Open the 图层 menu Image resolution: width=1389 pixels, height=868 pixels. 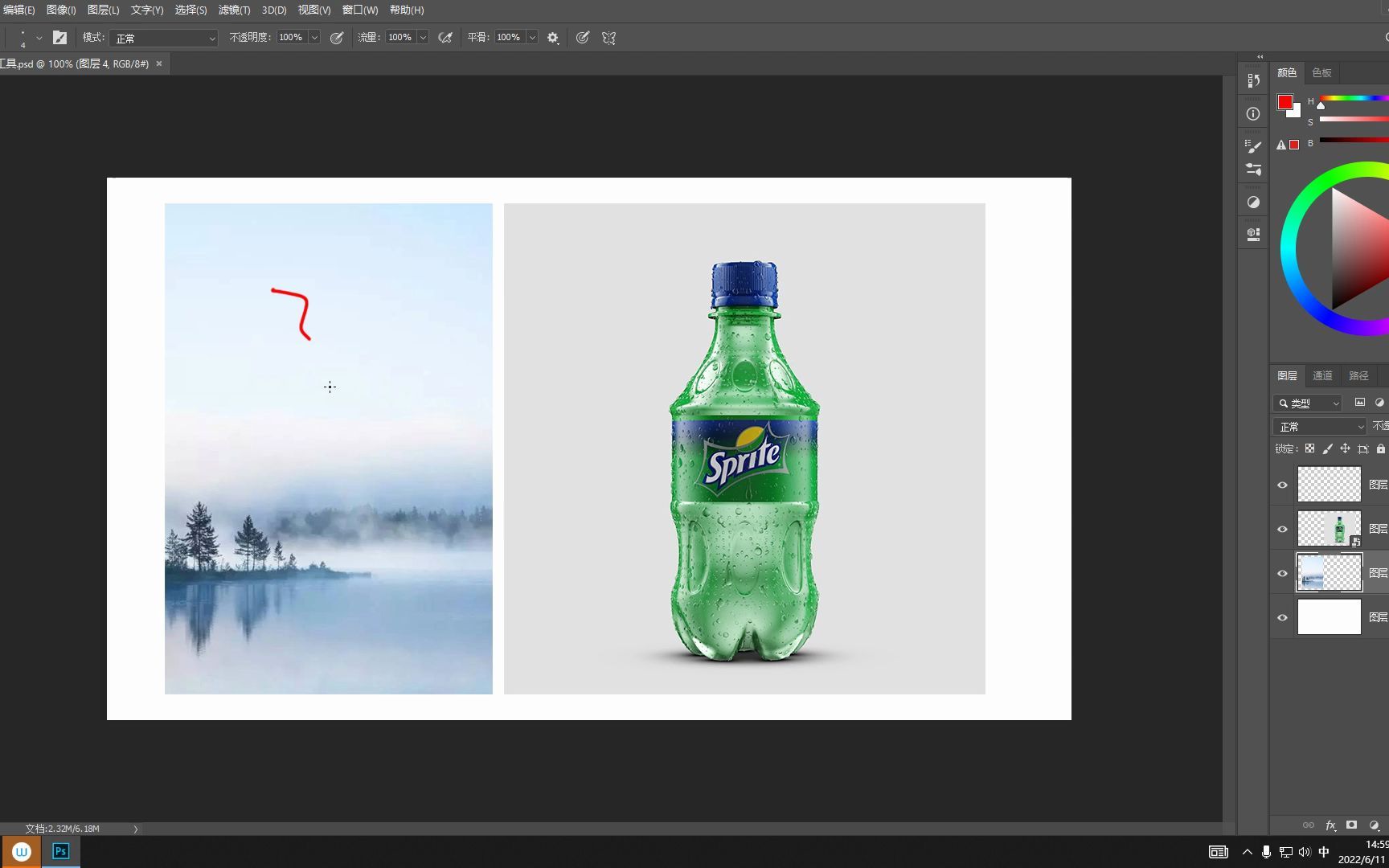click(103, 10)
